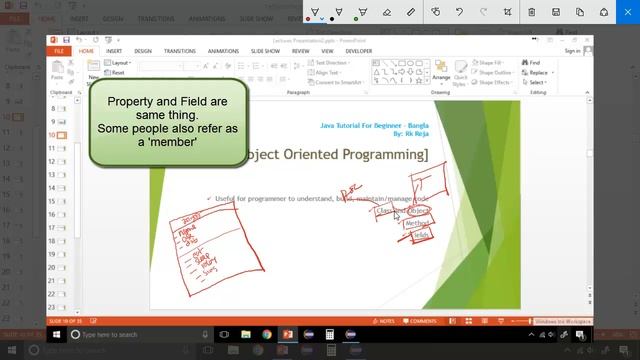Redo ink stroke in sketch toolbar

coord(483,12)
